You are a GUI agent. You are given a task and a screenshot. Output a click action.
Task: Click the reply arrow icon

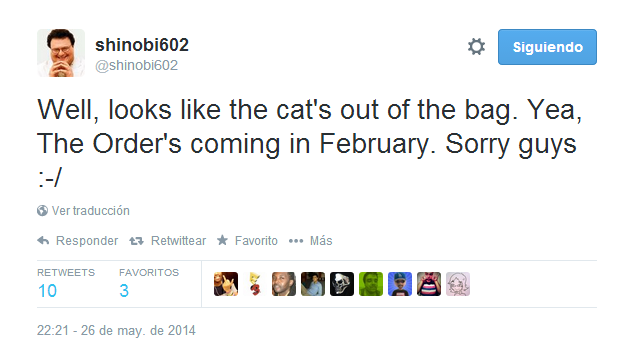tap(43, 241)
